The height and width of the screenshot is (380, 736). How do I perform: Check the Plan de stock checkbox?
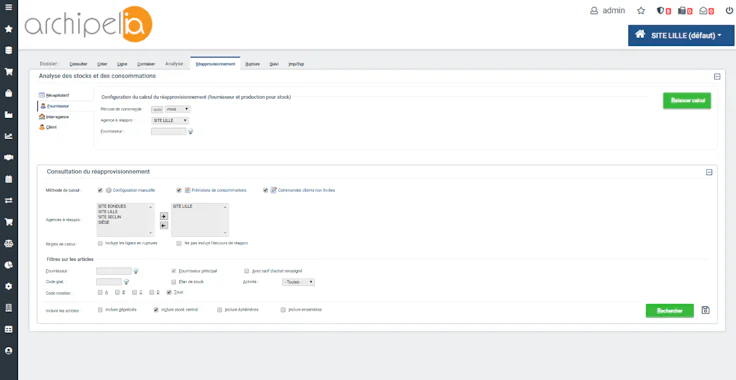pos(174,282)
